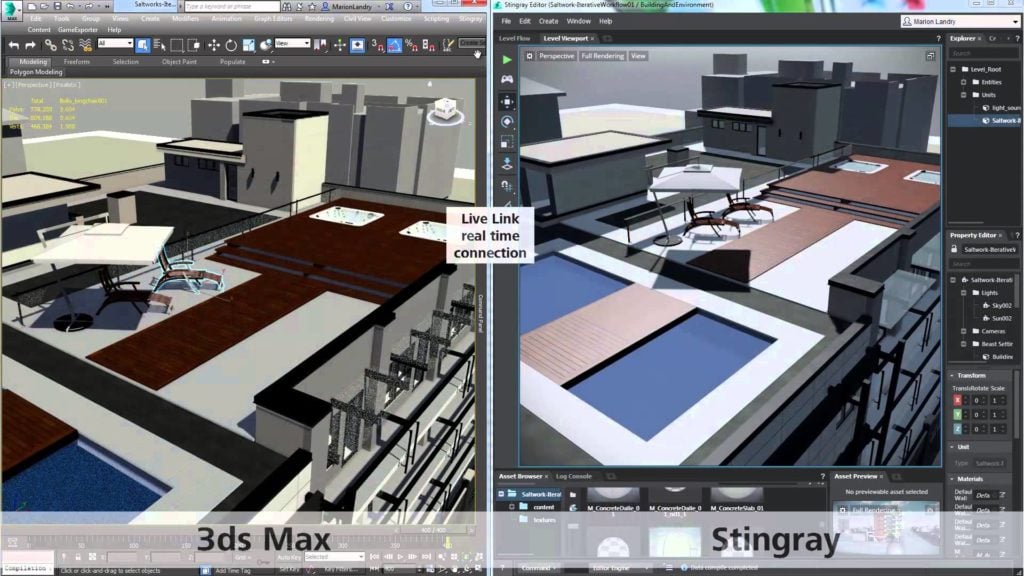
Task: Select the Unlink Selection tool
Action: (68, 45)
